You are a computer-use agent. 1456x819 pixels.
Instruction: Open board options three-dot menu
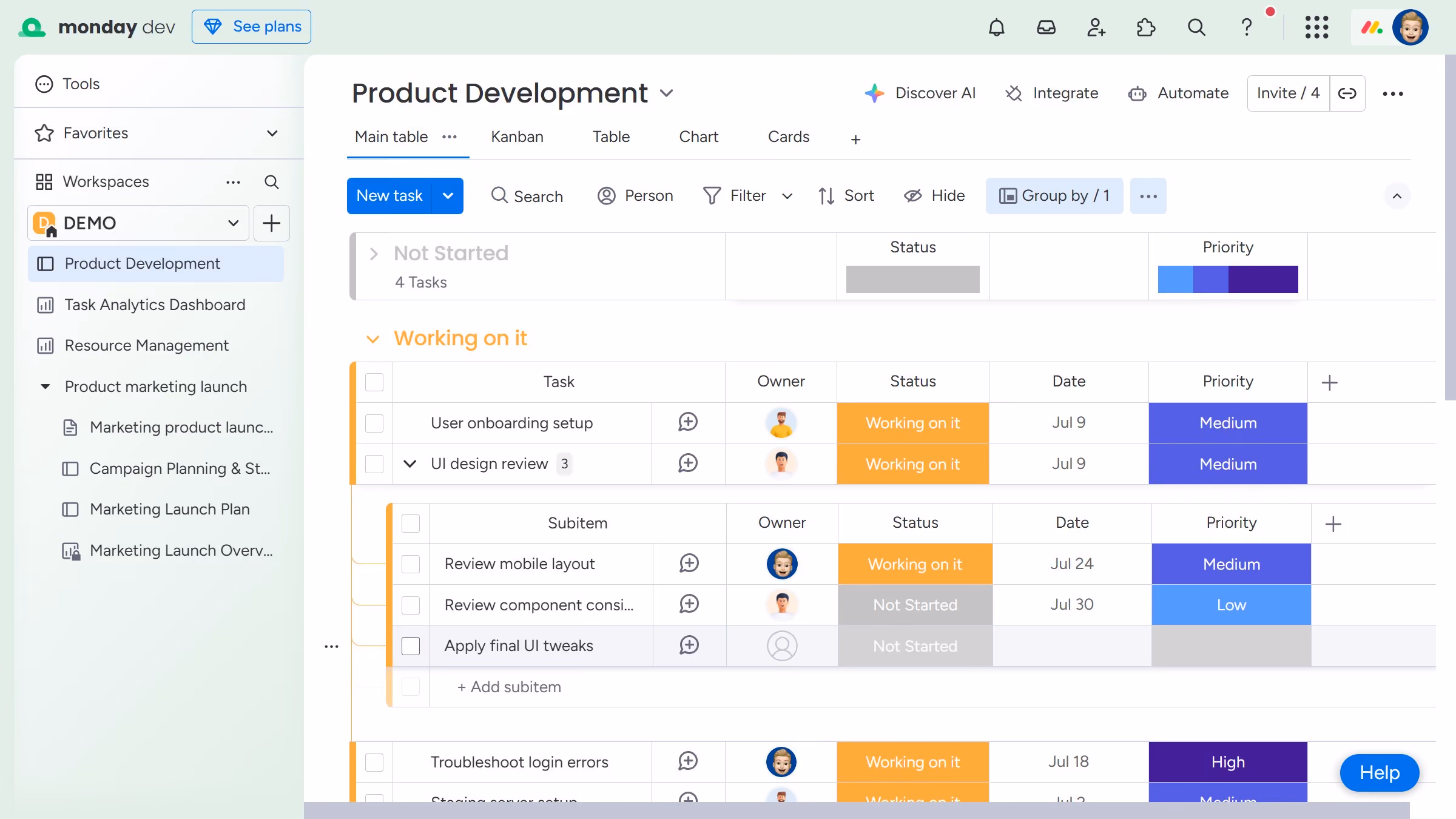[x=1393, y=93]
